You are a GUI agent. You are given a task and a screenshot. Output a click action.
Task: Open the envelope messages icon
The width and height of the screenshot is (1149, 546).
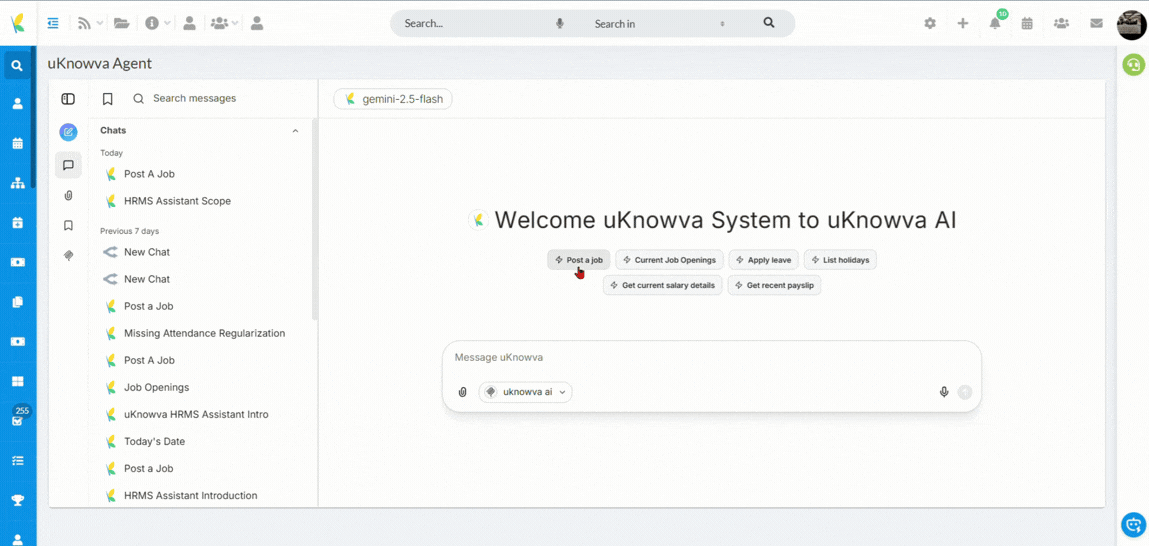(x=1096, y=23)
